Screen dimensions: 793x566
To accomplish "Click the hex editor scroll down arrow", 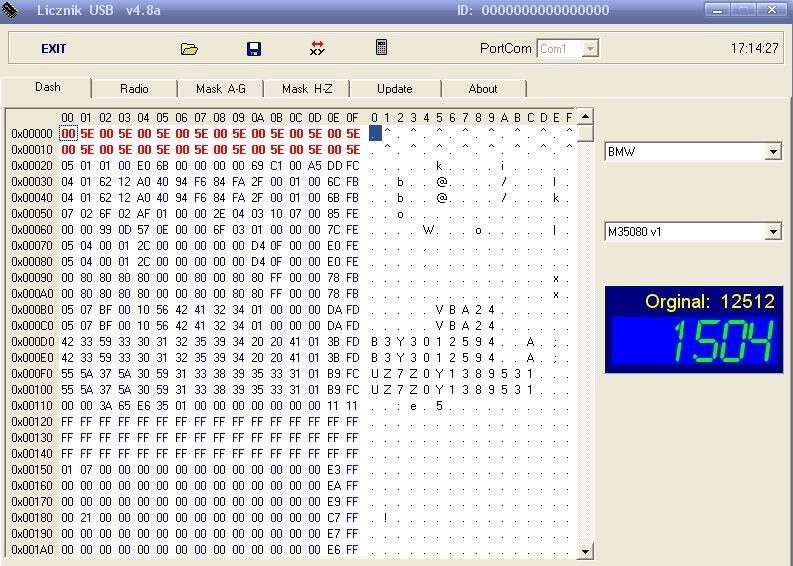I will click(585, 550).
